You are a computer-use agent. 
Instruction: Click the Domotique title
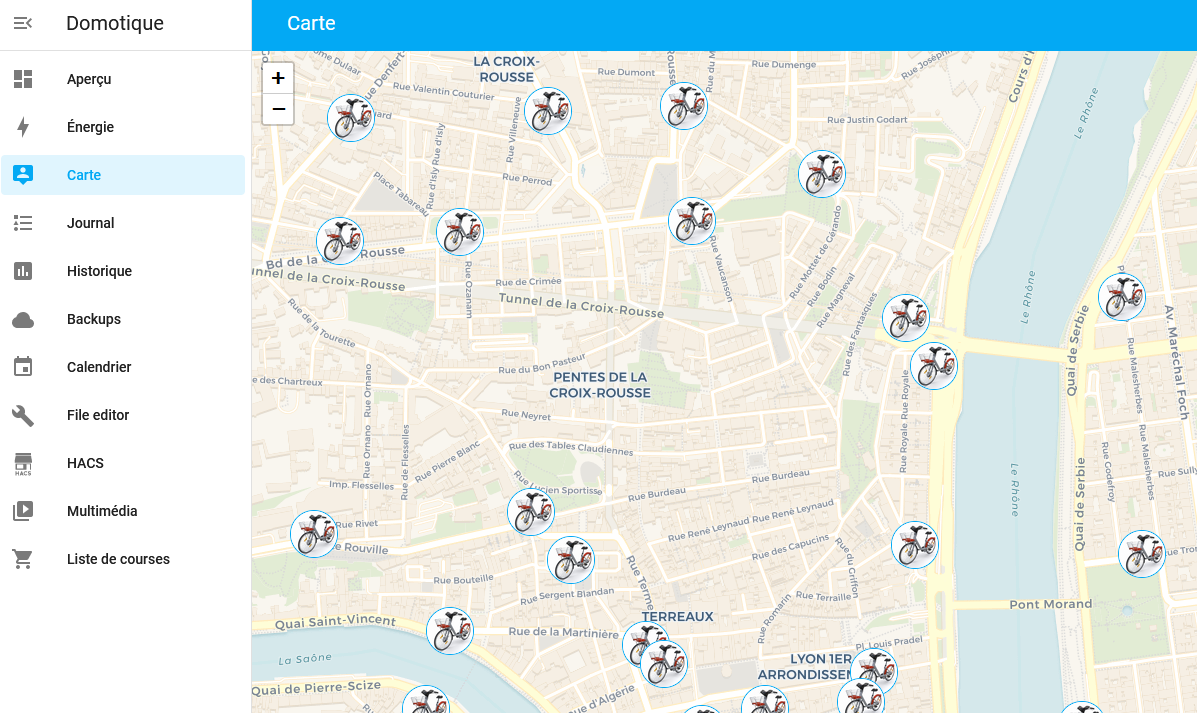point(115,23)
